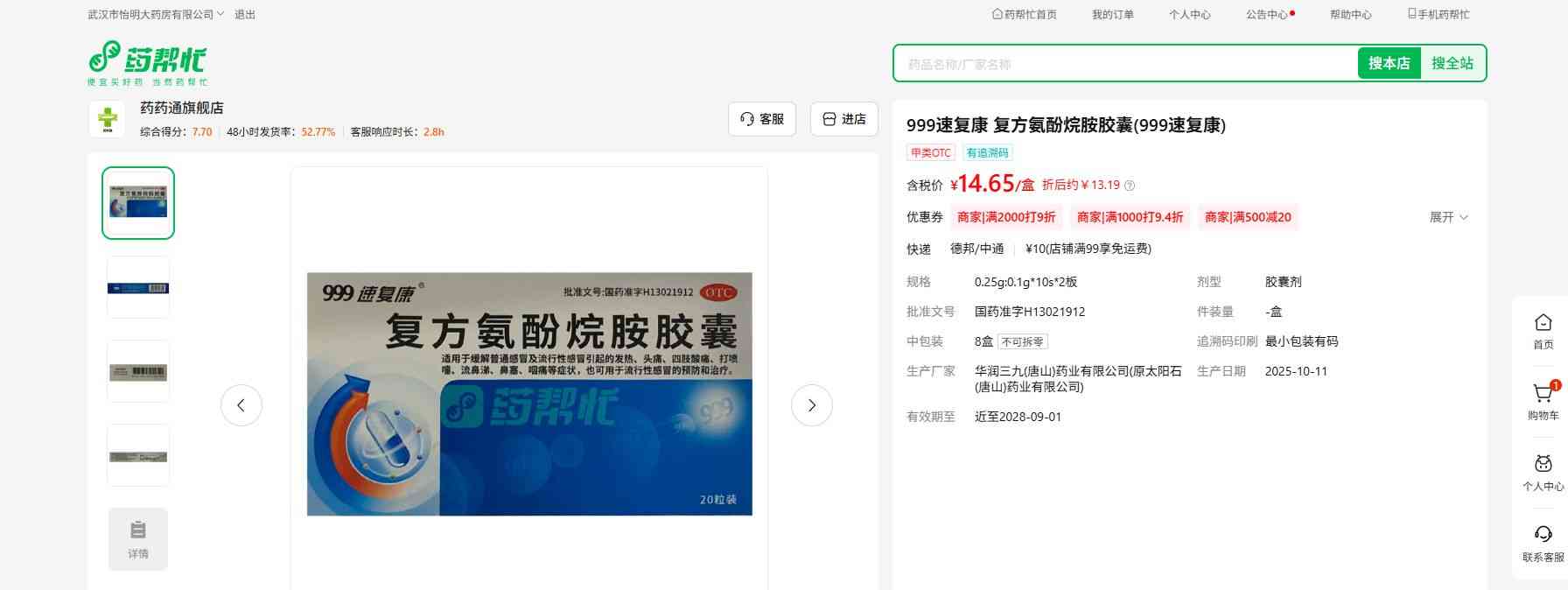Image resolution: width=1568 pixels, height=590 pixels.
Task: Click the 药药通旗舰店 store avatar icon
Action: tap(107, 119)
